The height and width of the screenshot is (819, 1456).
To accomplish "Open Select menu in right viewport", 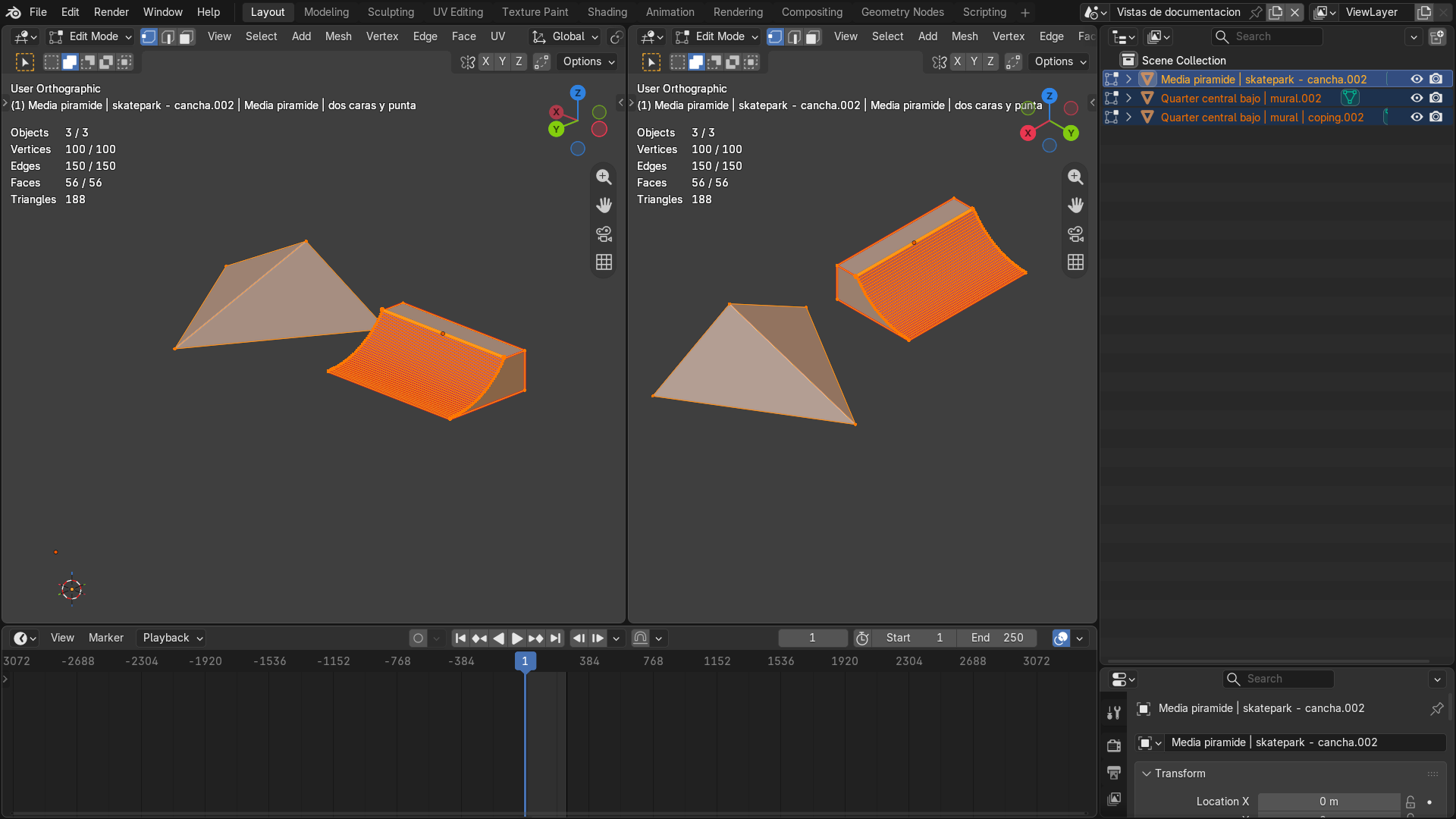I will [887, 36].
